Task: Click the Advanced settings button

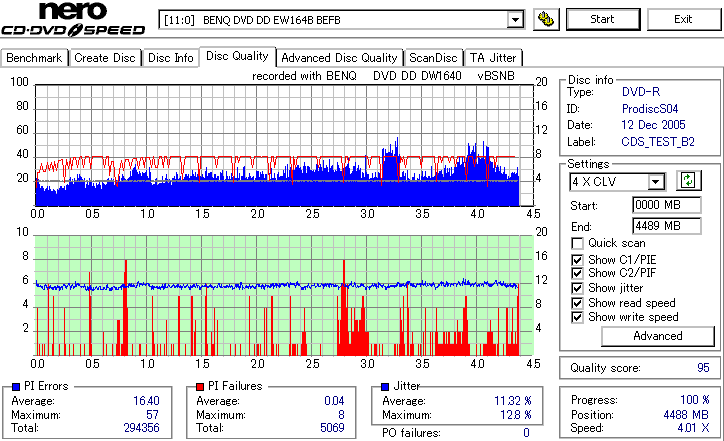Action: click(658, 336)
